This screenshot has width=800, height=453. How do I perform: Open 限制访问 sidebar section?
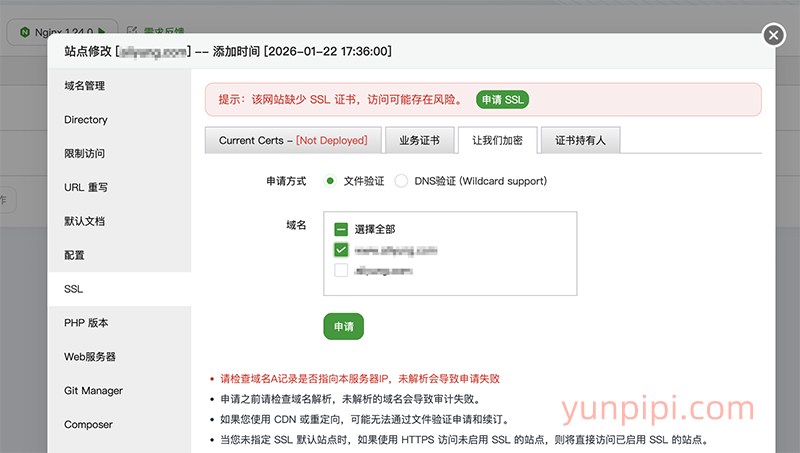(85, 154)
